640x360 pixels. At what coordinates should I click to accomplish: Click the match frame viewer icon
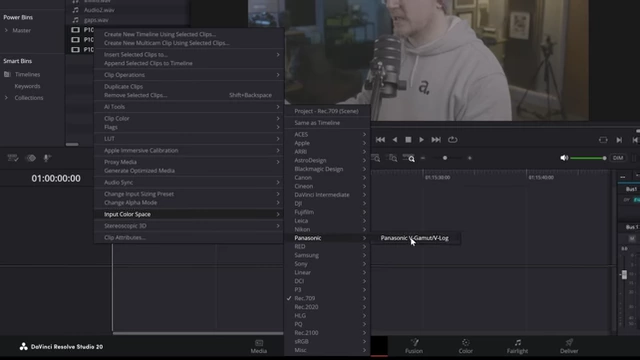[603, 140]
